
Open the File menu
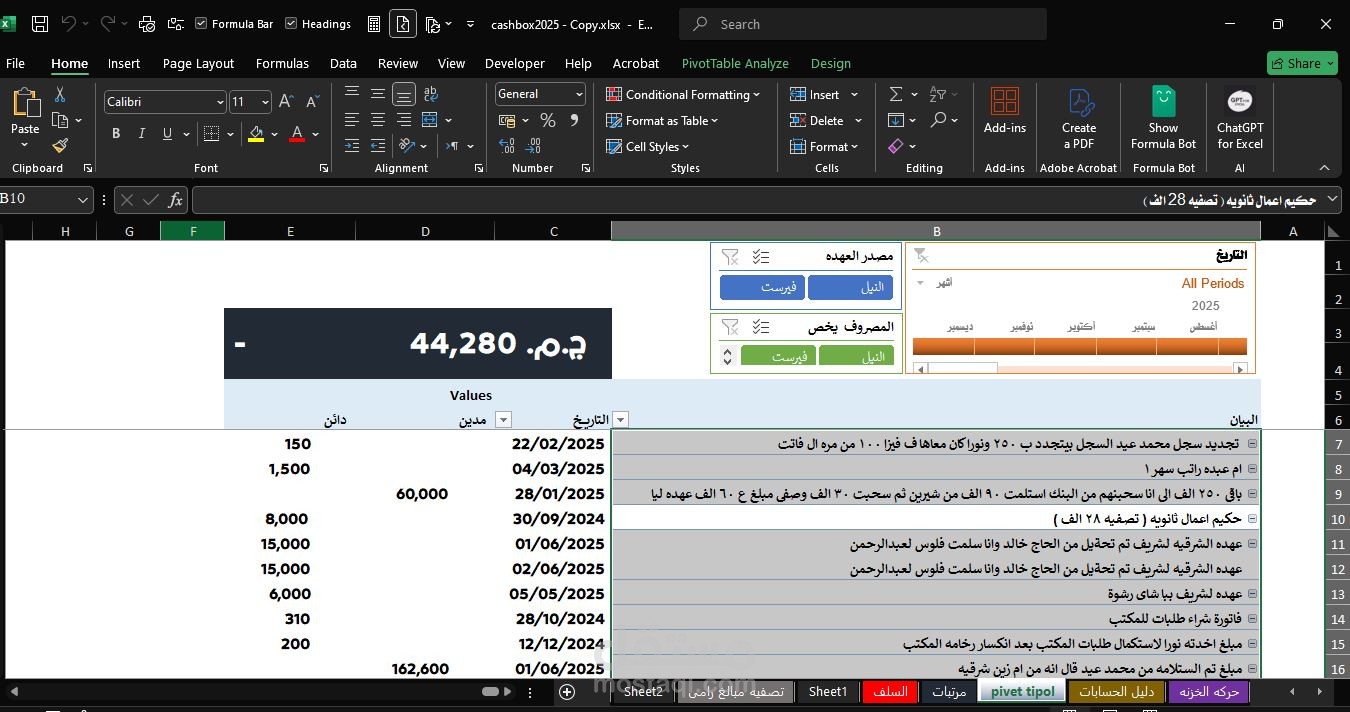point(15,63)
